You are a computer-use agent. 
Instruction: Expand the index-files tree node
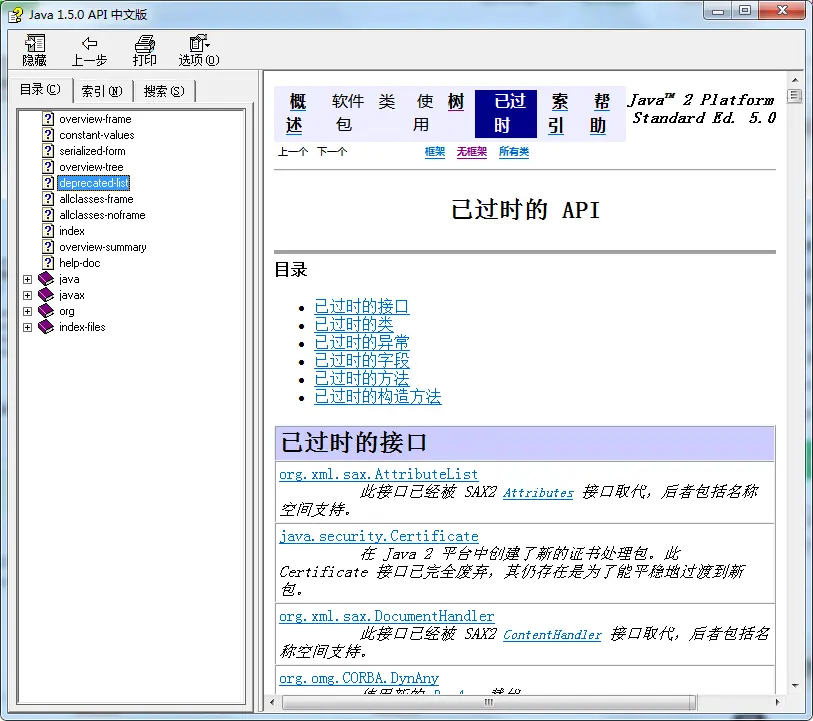click(28, 327)
